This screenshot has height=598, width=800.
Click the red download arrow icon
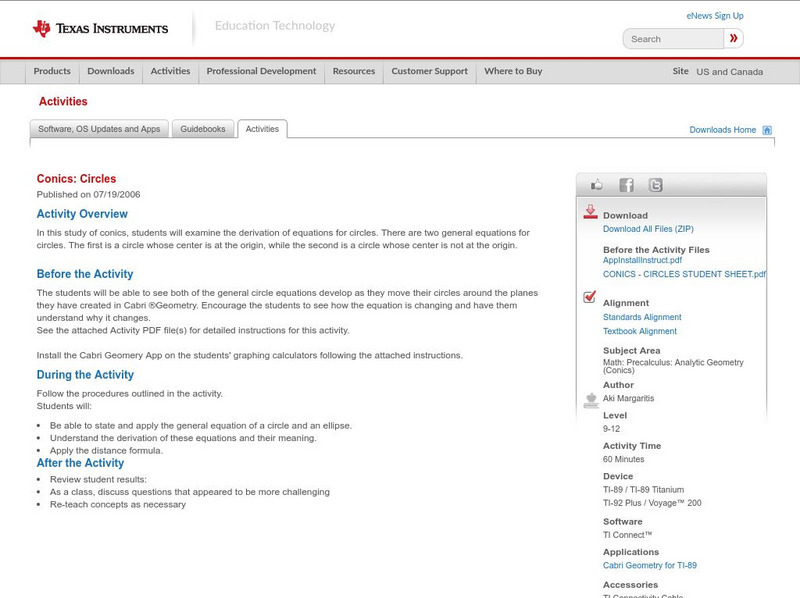tap(590, 212)
